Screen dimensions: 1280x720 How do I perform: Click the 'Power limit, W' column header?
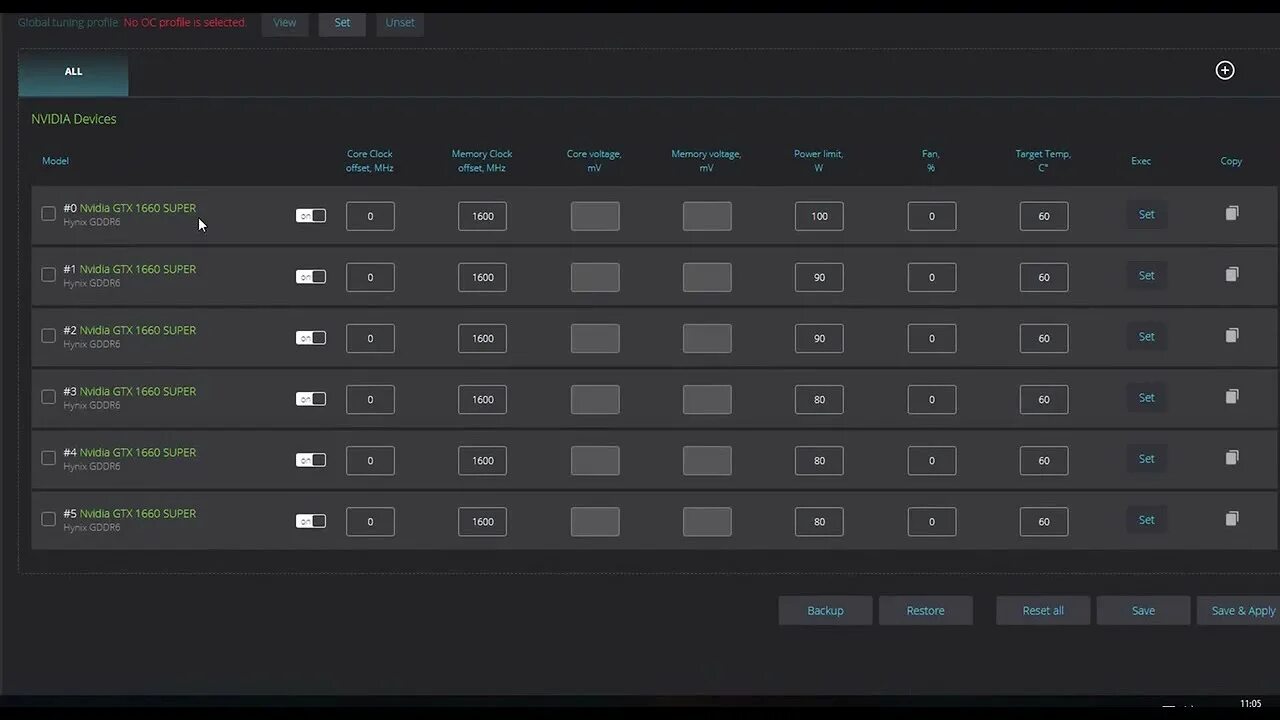tap(819, 161)
